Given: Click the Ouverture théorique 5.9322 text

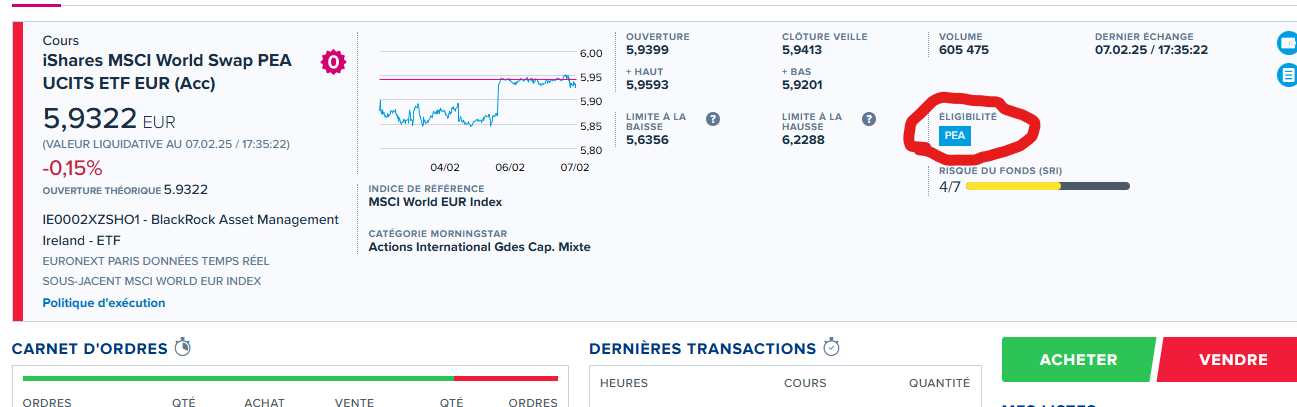Looking at the screenshot, I should 125,189.
